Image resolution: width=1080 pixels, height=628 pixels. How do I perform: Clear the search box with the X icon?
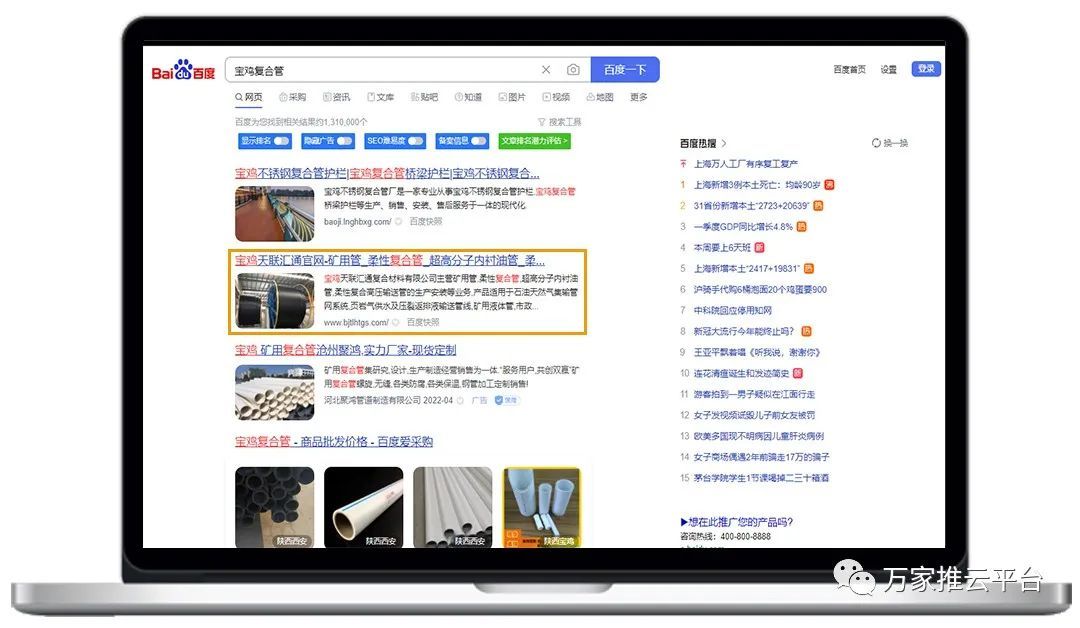pos(546,70)
